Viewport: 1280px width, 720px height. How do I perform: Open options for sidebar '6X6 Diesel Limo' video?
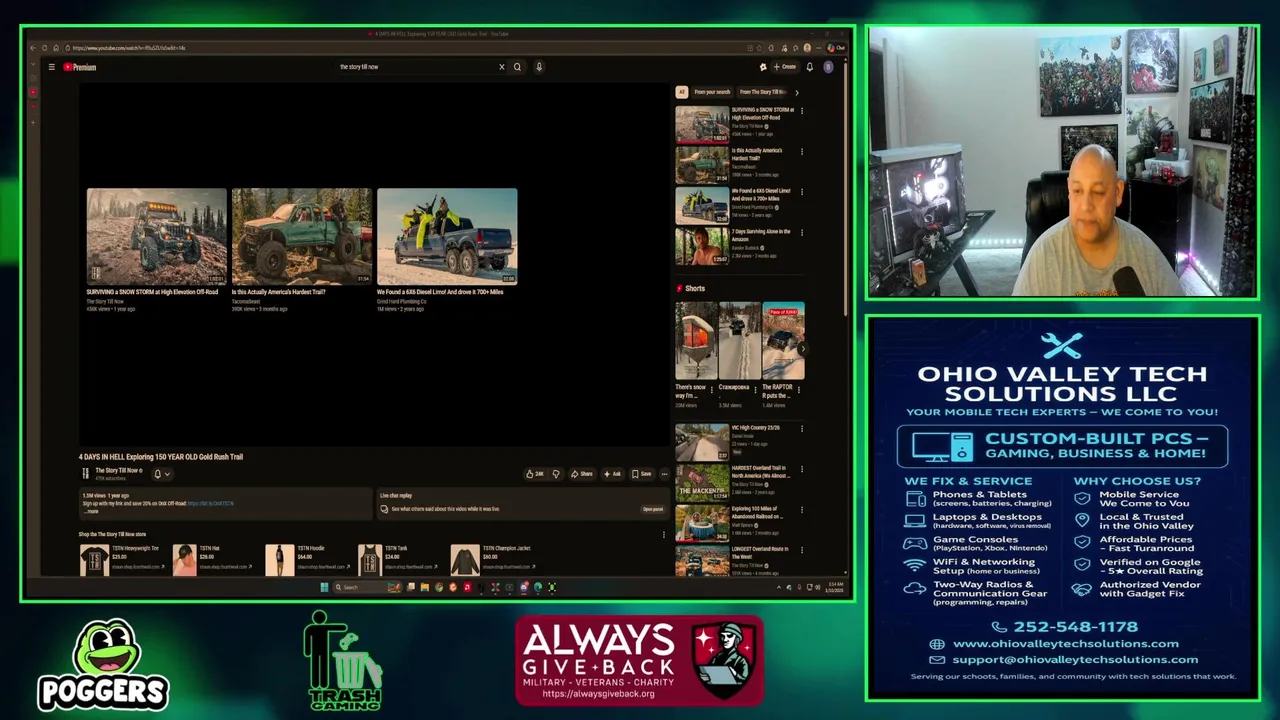pos(801,191)
